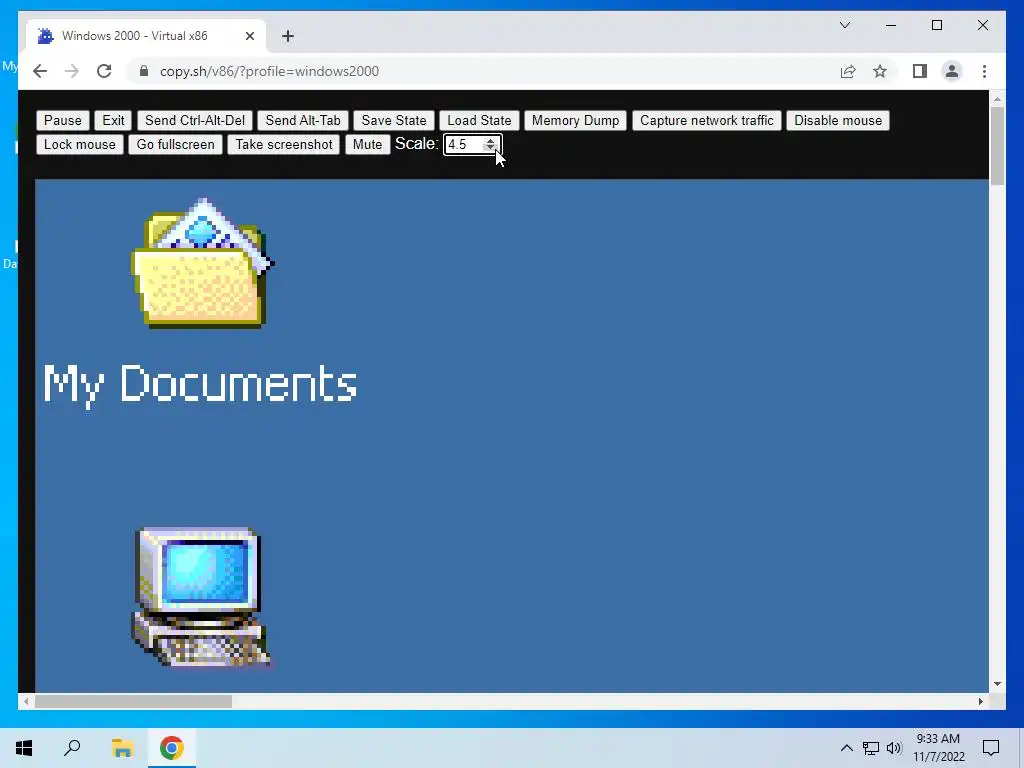Reload the page
The height and width of the screenshot is (768, 1024).
pyautogui.click(x=104, y=71)
